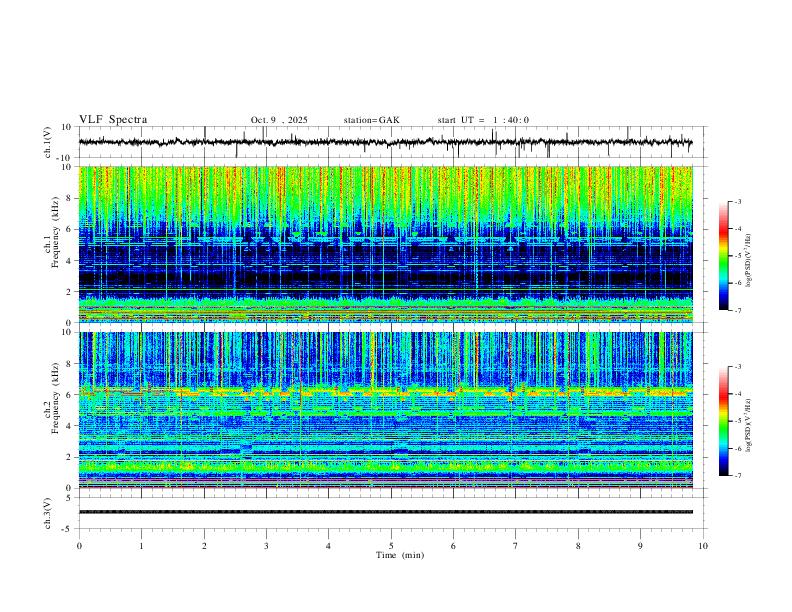The image size is (792, 612).
Task: Click the ch.1 black voltage waveform trace
Action: 385,142
